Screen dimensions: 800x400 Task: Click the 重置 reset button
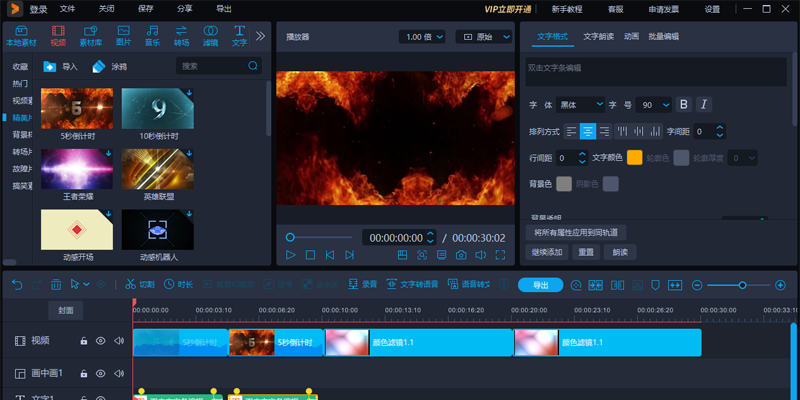pos(586,252)
